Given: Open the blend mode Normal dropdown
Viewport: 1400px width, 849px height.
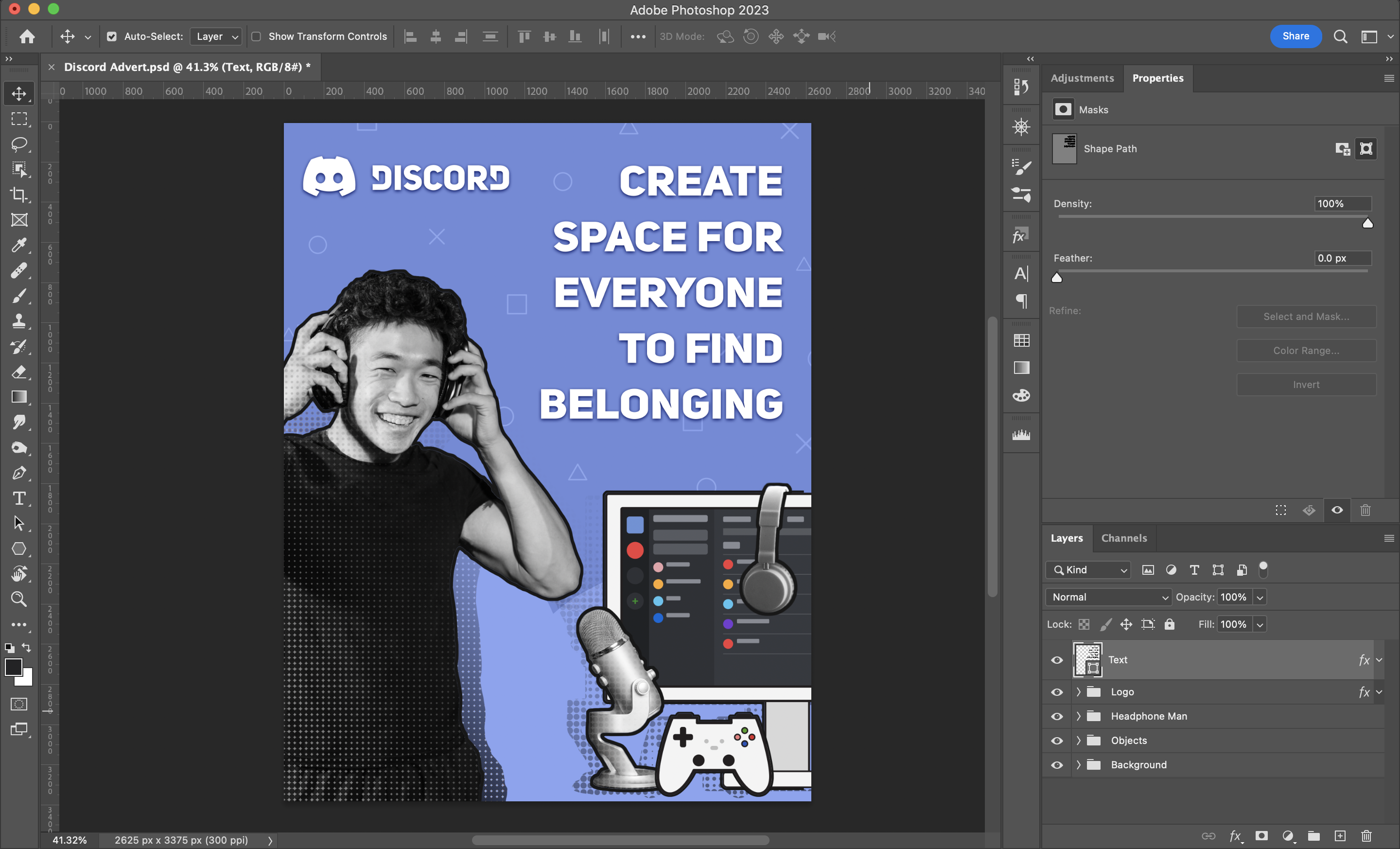Looking at the screenshot, I should (x=1108, y=597).
